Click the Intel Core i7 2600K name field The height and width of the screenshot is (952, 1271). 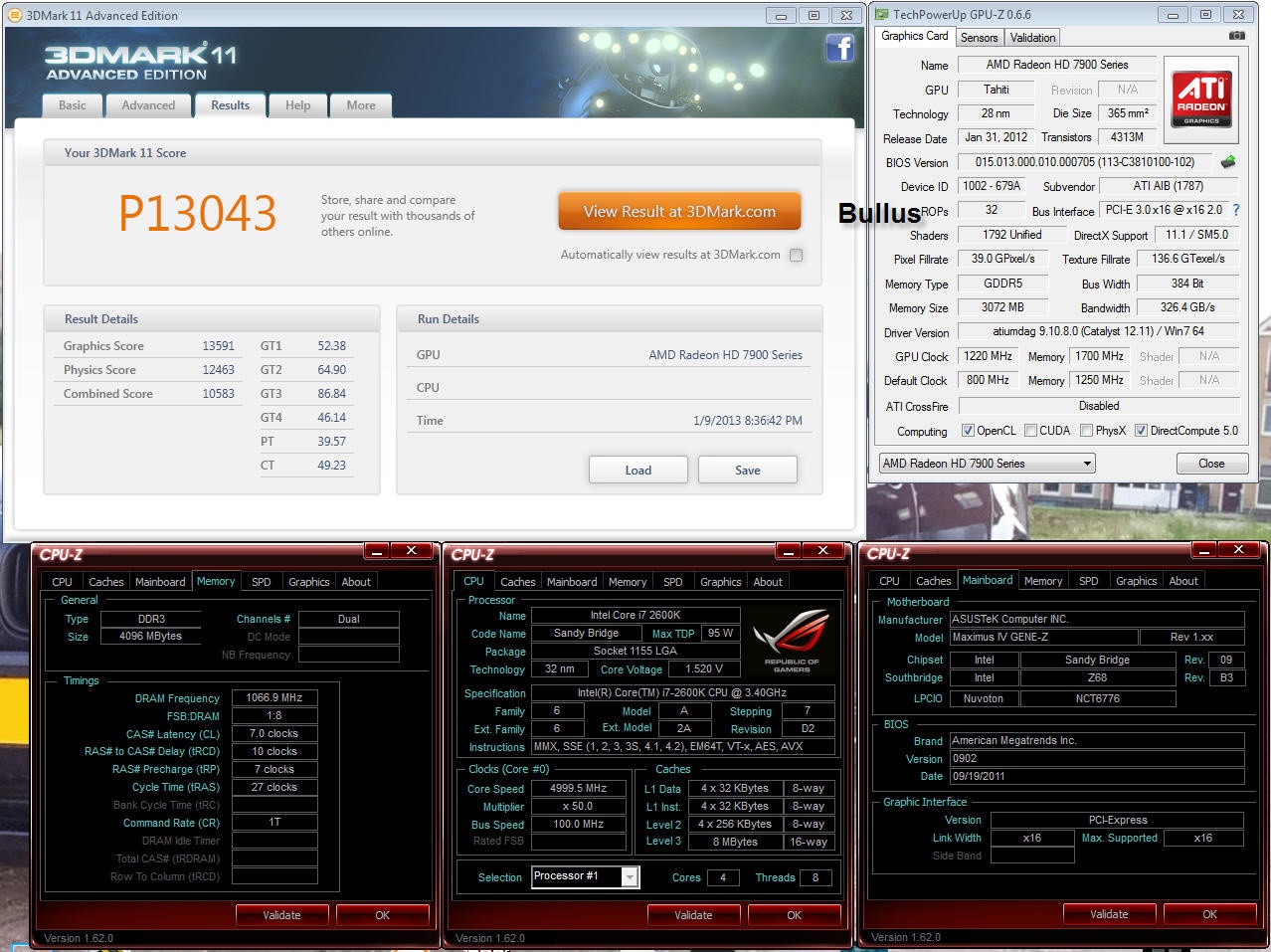(635, 615)
